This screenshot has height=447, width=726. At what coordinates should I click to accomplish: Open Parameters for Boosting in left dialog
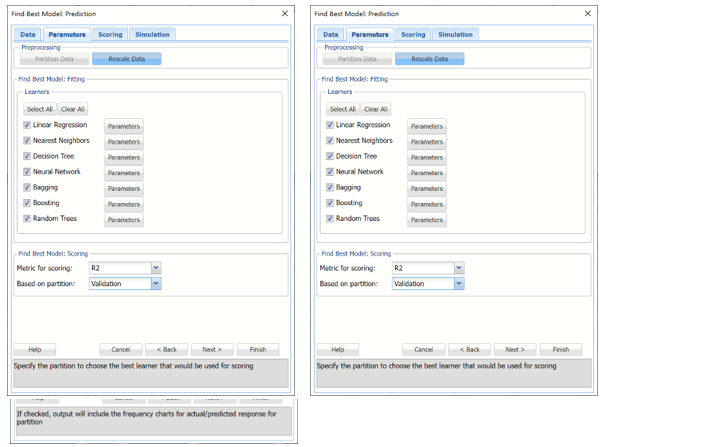coord(124,204)
